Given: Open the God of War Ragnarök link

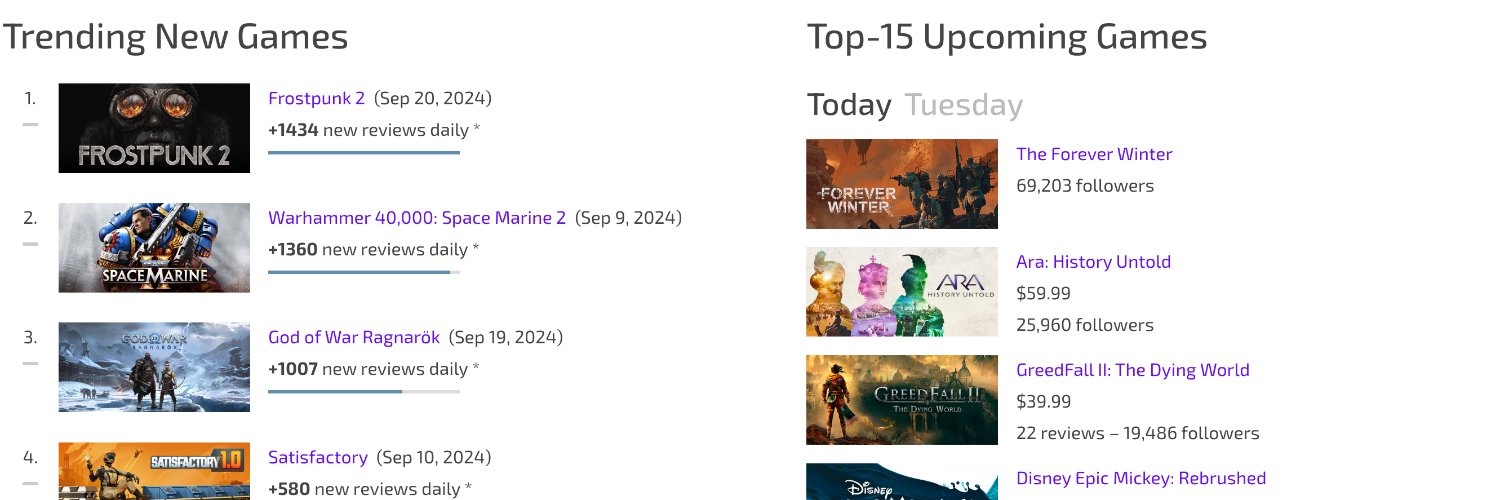Looking at the screenshot, I should click(x=354, y=338).
